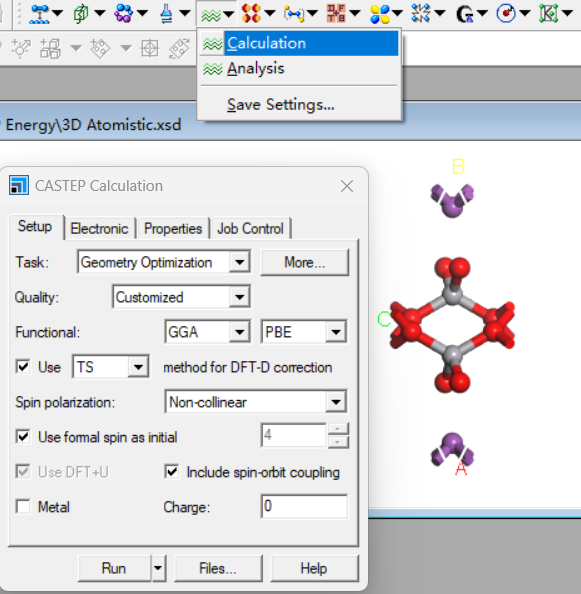The image size is (581, 594).
Task: Toggle Use formal spin as initial
Action: coord(23,436)
